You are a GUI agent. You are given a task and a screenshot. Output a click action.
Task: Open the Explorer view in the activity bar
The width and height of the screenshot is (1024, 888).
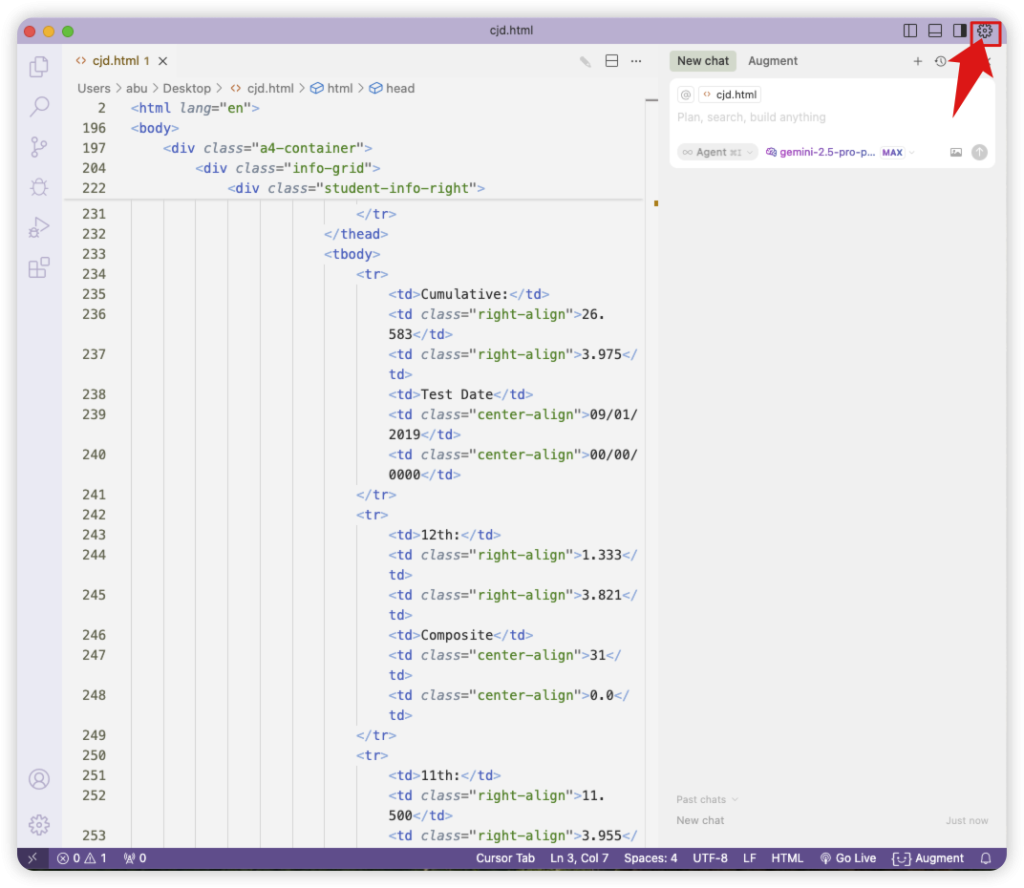(x=39, y=67)
